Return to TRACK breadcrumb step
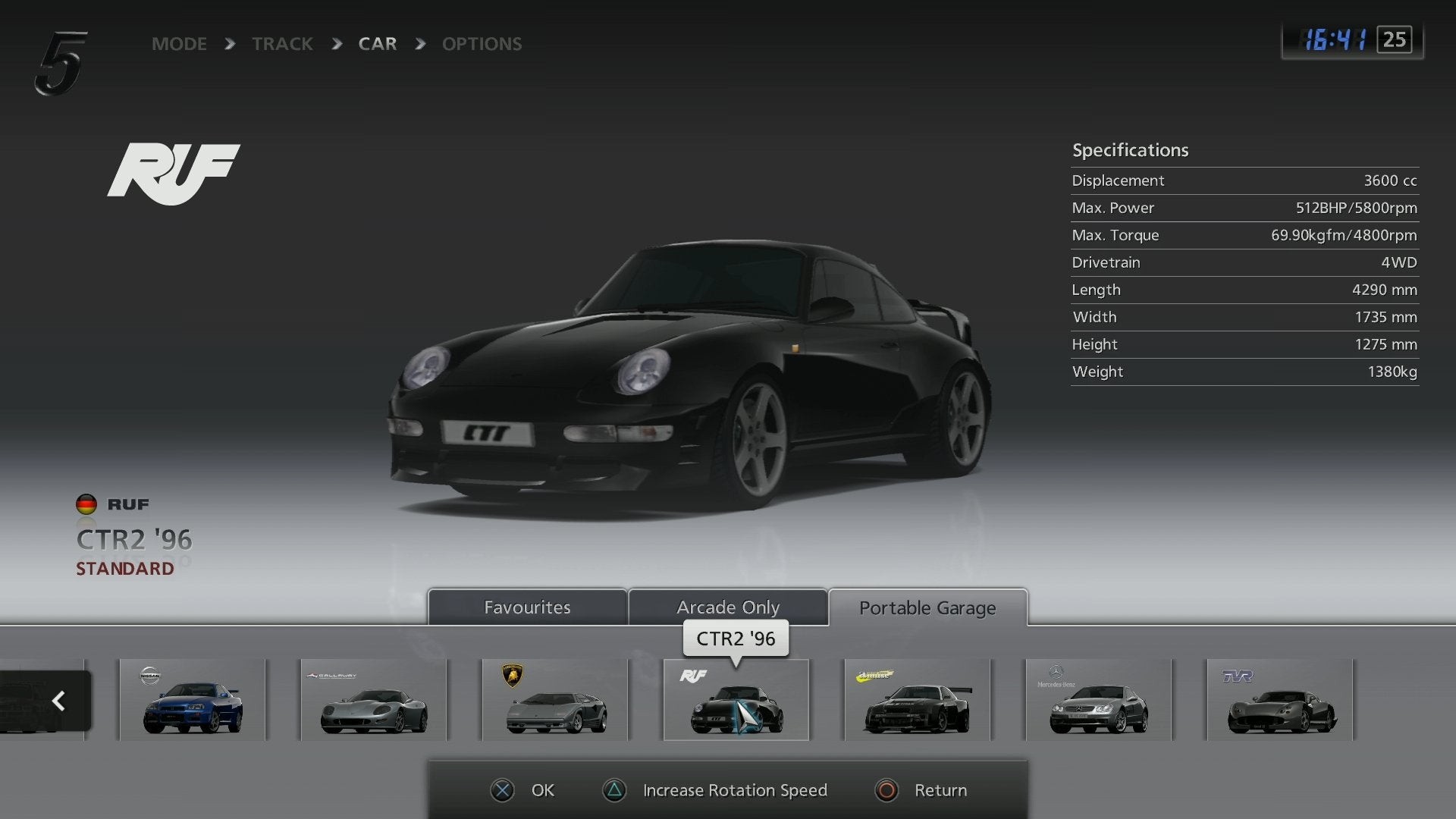Image resolution: width=1456 pixels, height=819 pixels. coord(282,44)
